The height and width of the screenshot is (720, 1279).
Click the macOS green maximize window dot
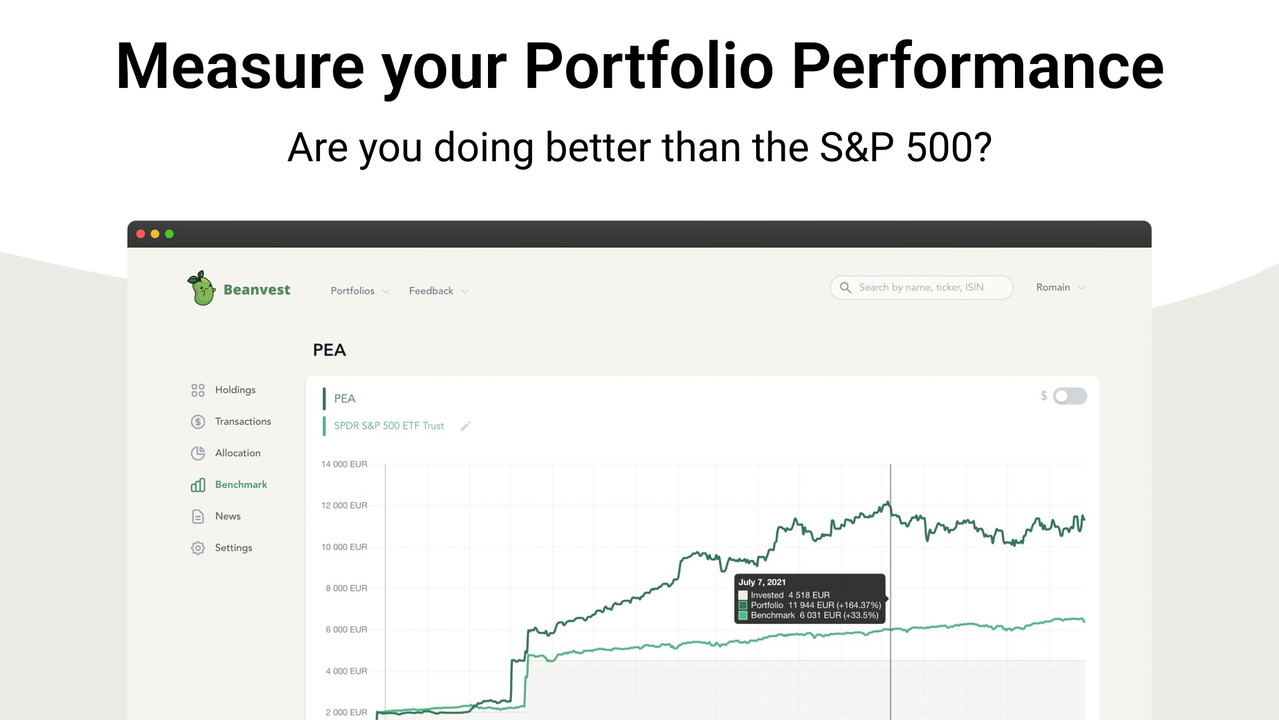tap(169, 234)
